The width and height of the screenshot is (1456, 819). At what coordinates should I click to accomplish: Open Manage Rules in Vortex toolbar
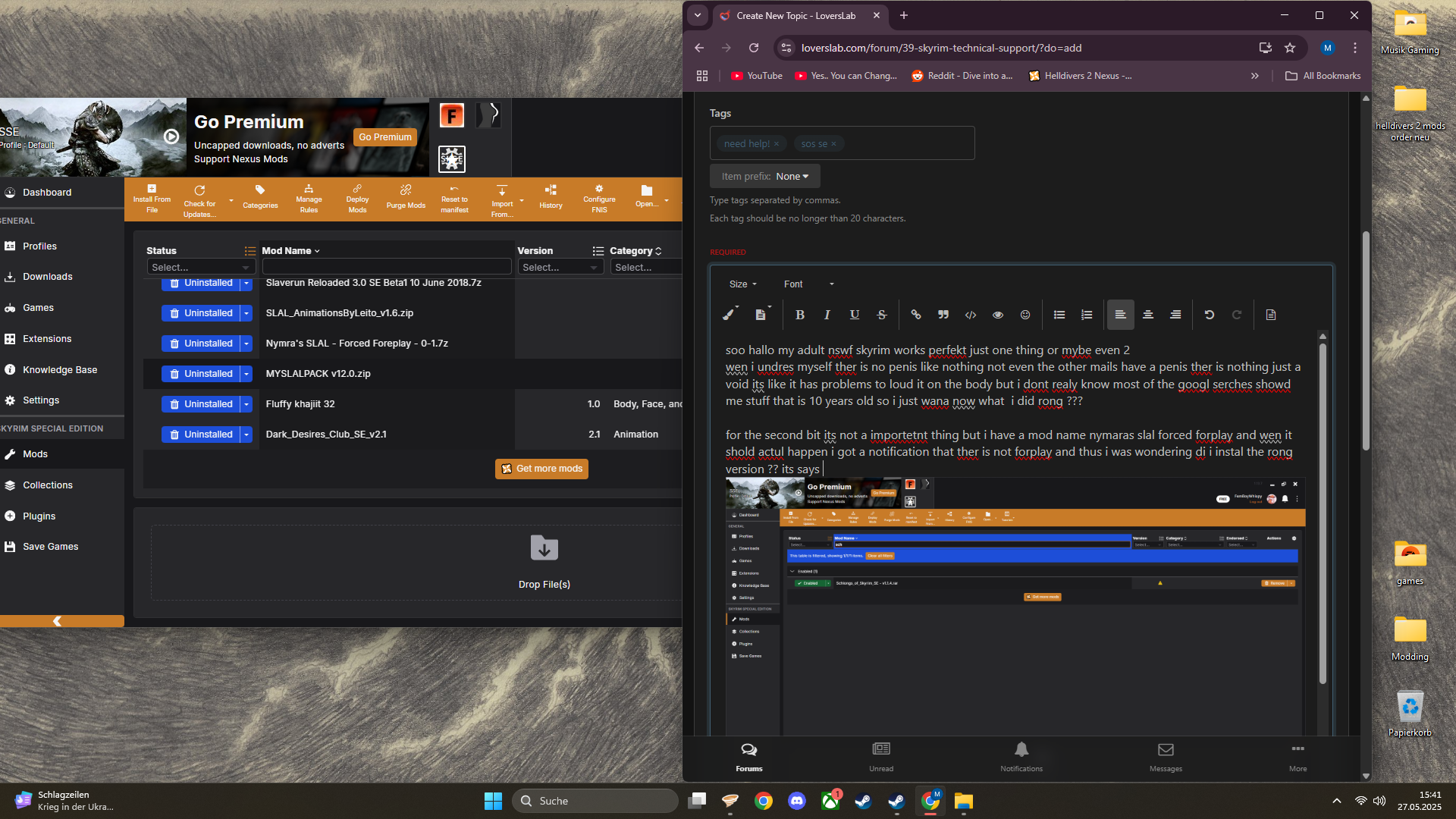click(309, 199)
